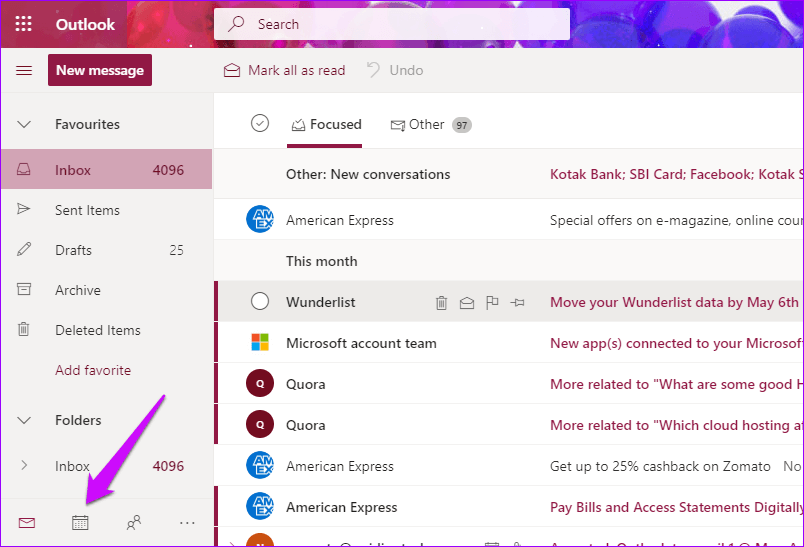Viewport: 804px width, 547px height.
Task: Open the Calendar module icon
Action: pyautogui.click(x=80, y=523)
